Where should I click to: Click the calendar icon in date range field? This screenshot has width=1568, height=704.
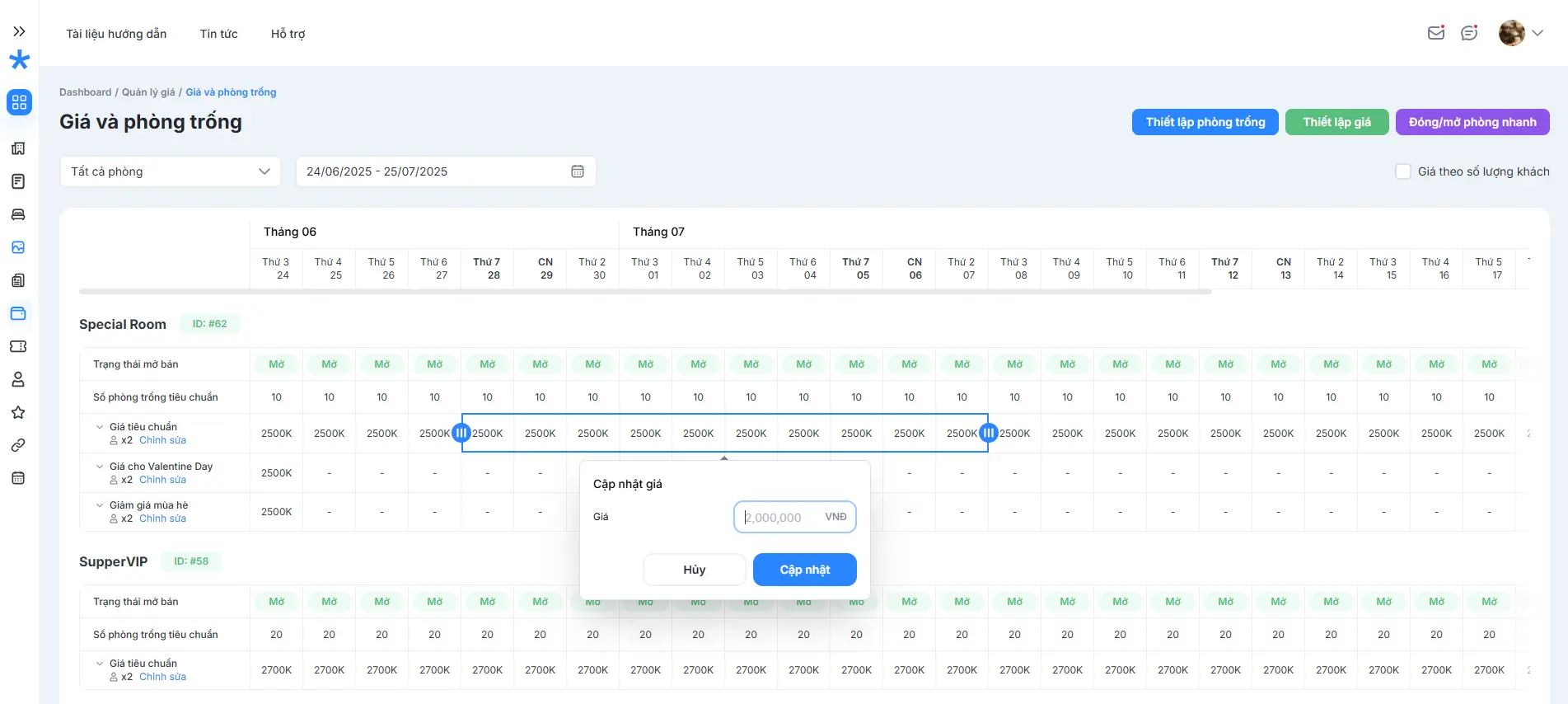(578, 171)
